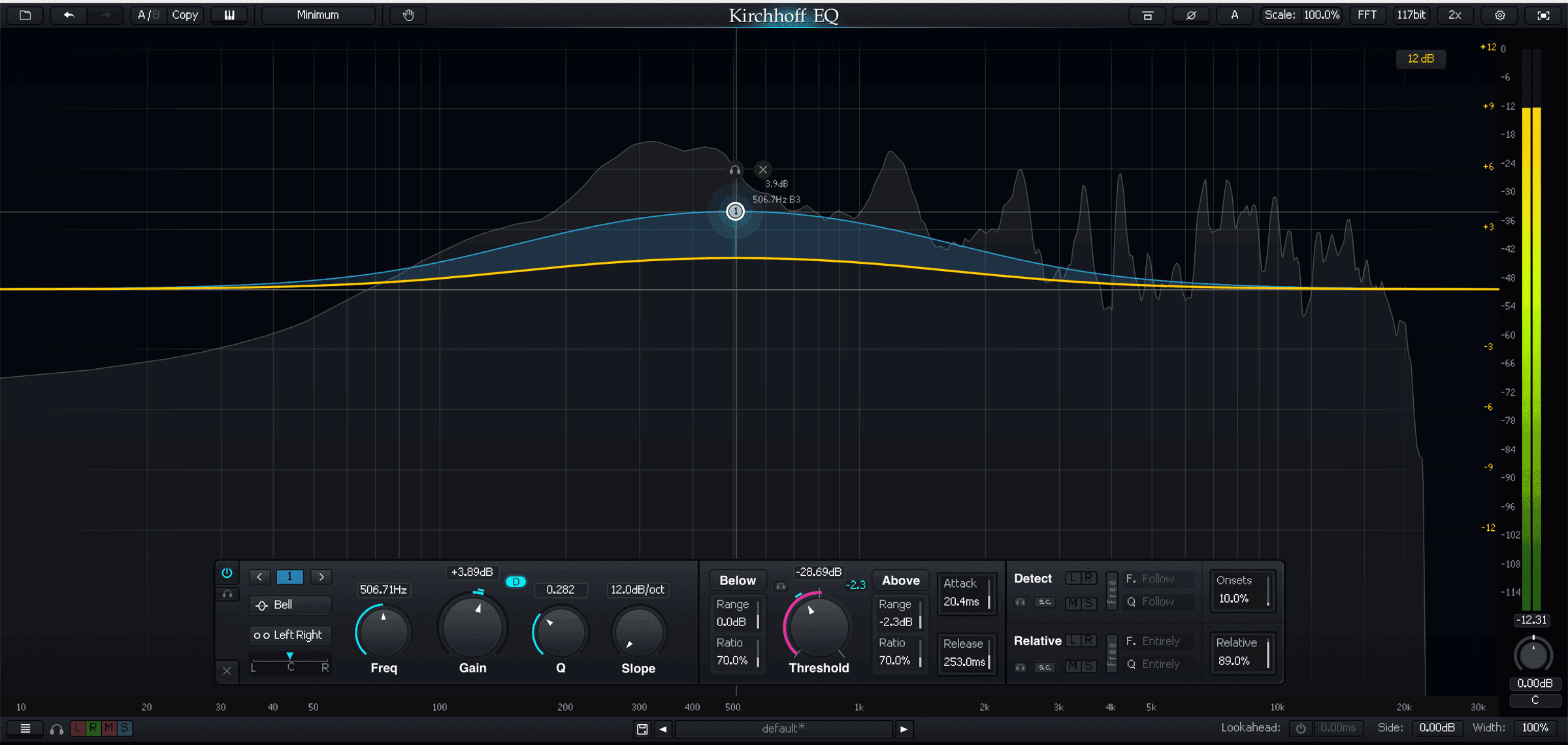Viewport: 1568px width, 745px height.
Task: Toggle the Detect row headphone icon
Action: point(1021,602)
